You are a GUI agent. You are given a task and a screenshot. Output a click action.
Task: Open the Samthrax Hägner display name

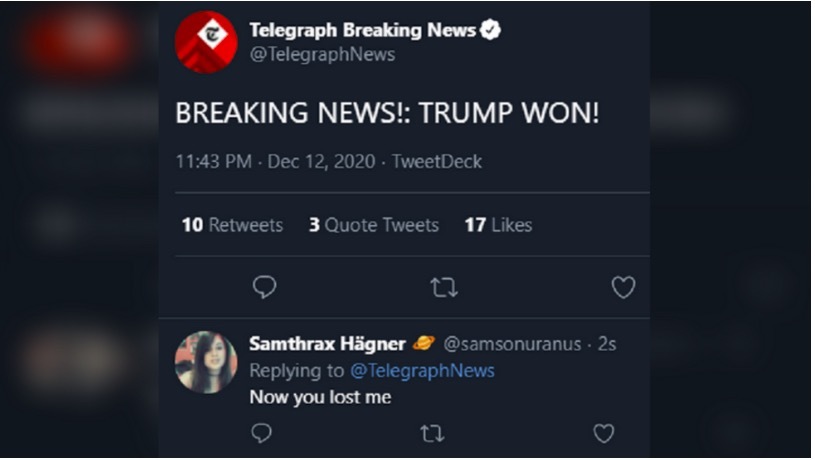327,344
